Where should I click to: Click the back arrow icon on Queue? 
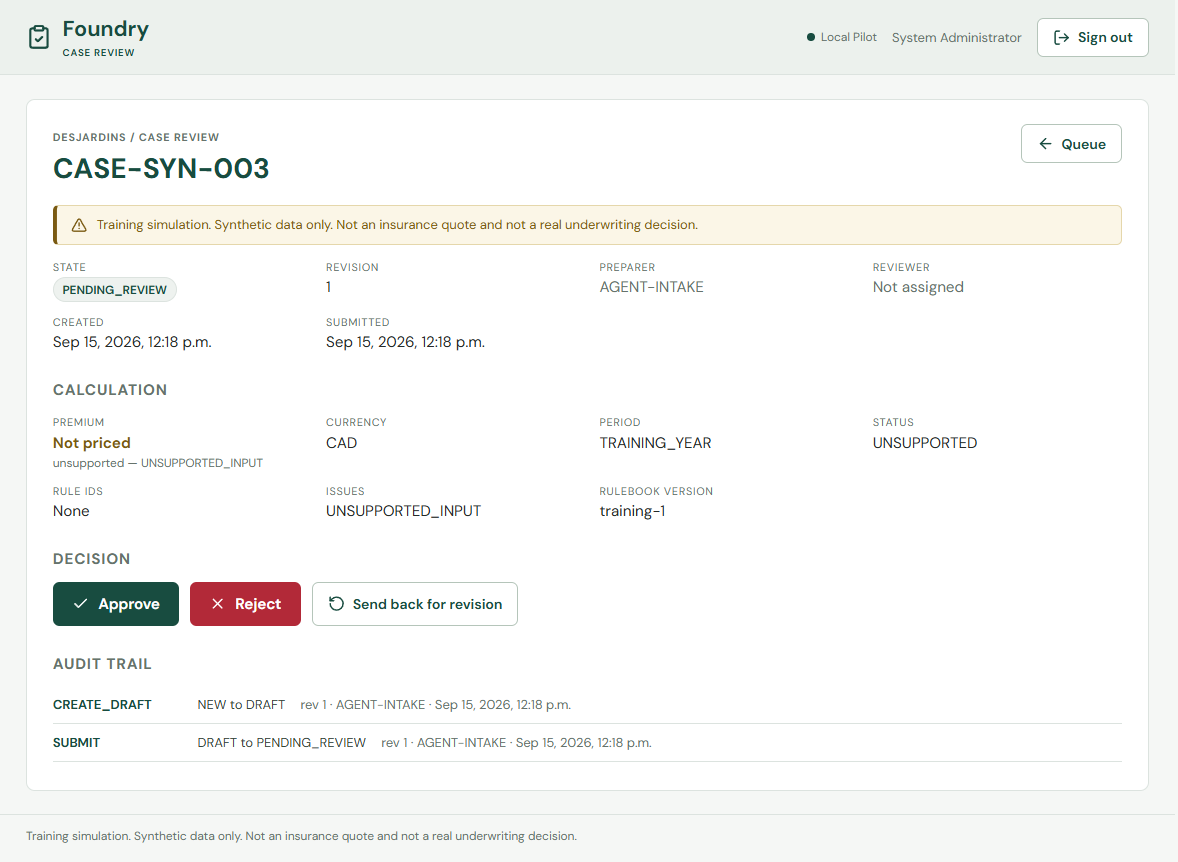pos(1045,144)
